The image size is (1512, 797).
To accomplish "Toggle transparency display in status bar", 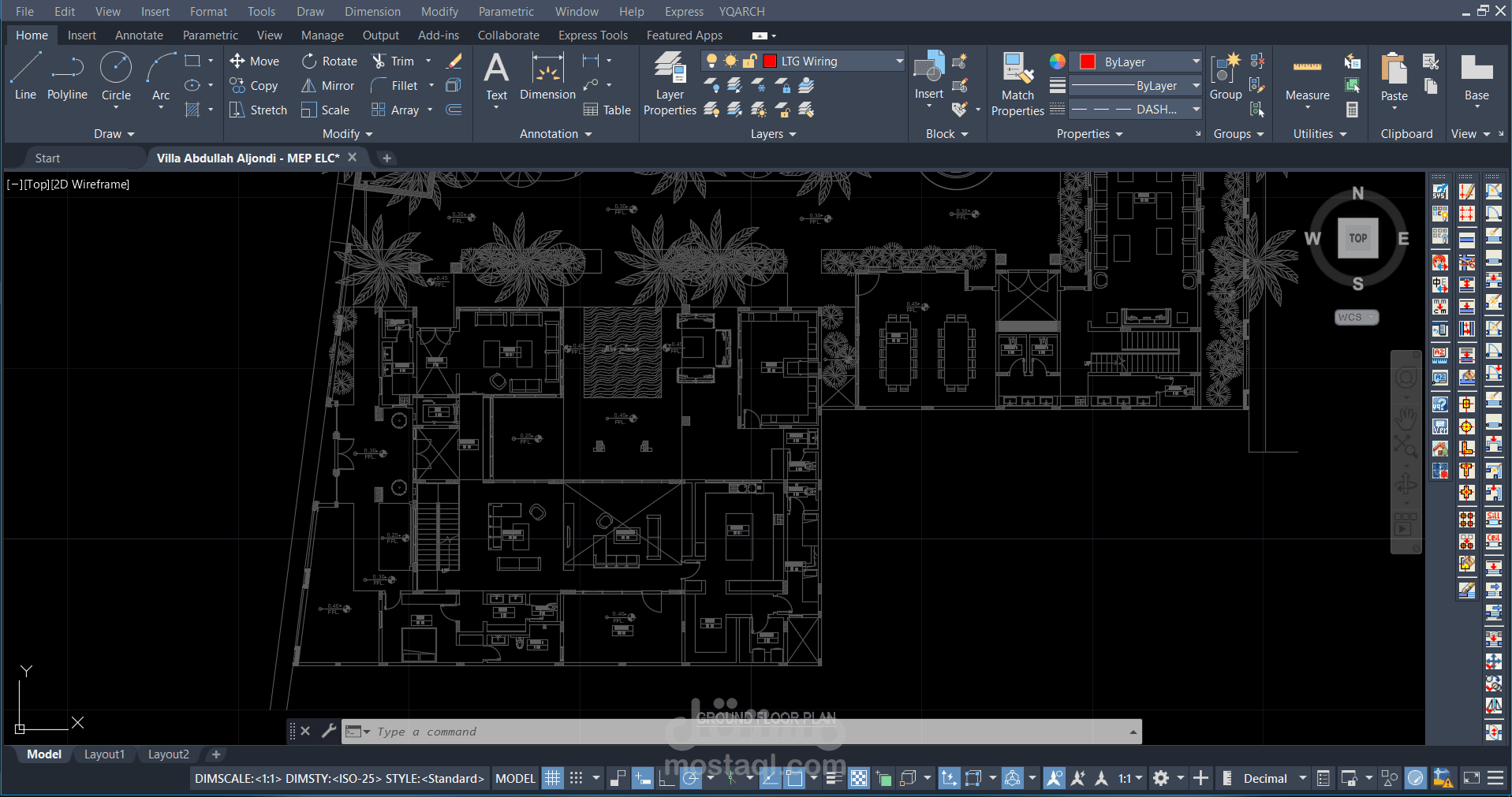I will point(858,778).
